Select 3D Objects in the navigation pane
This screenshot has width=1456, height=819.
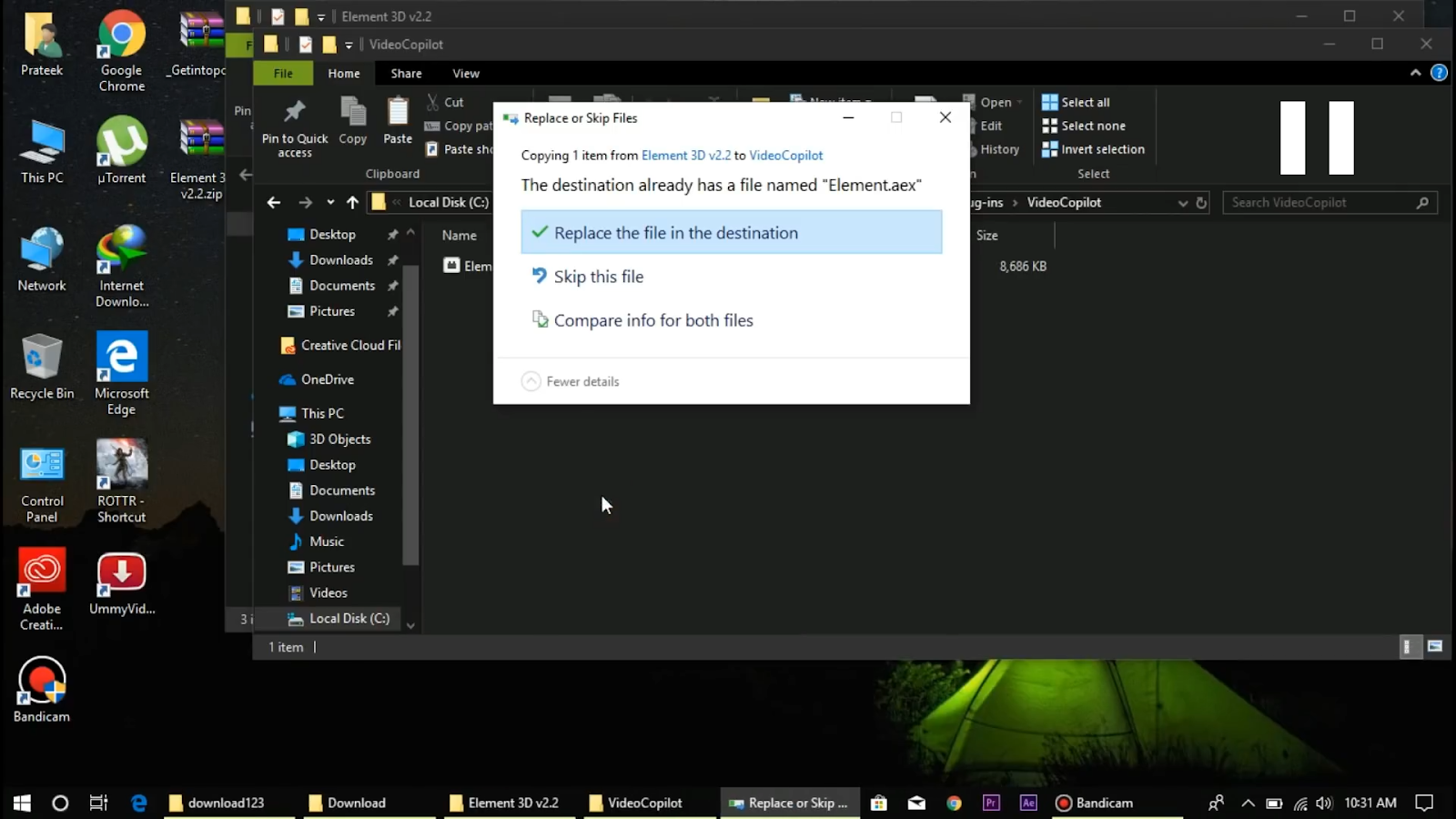coord(329,439)
